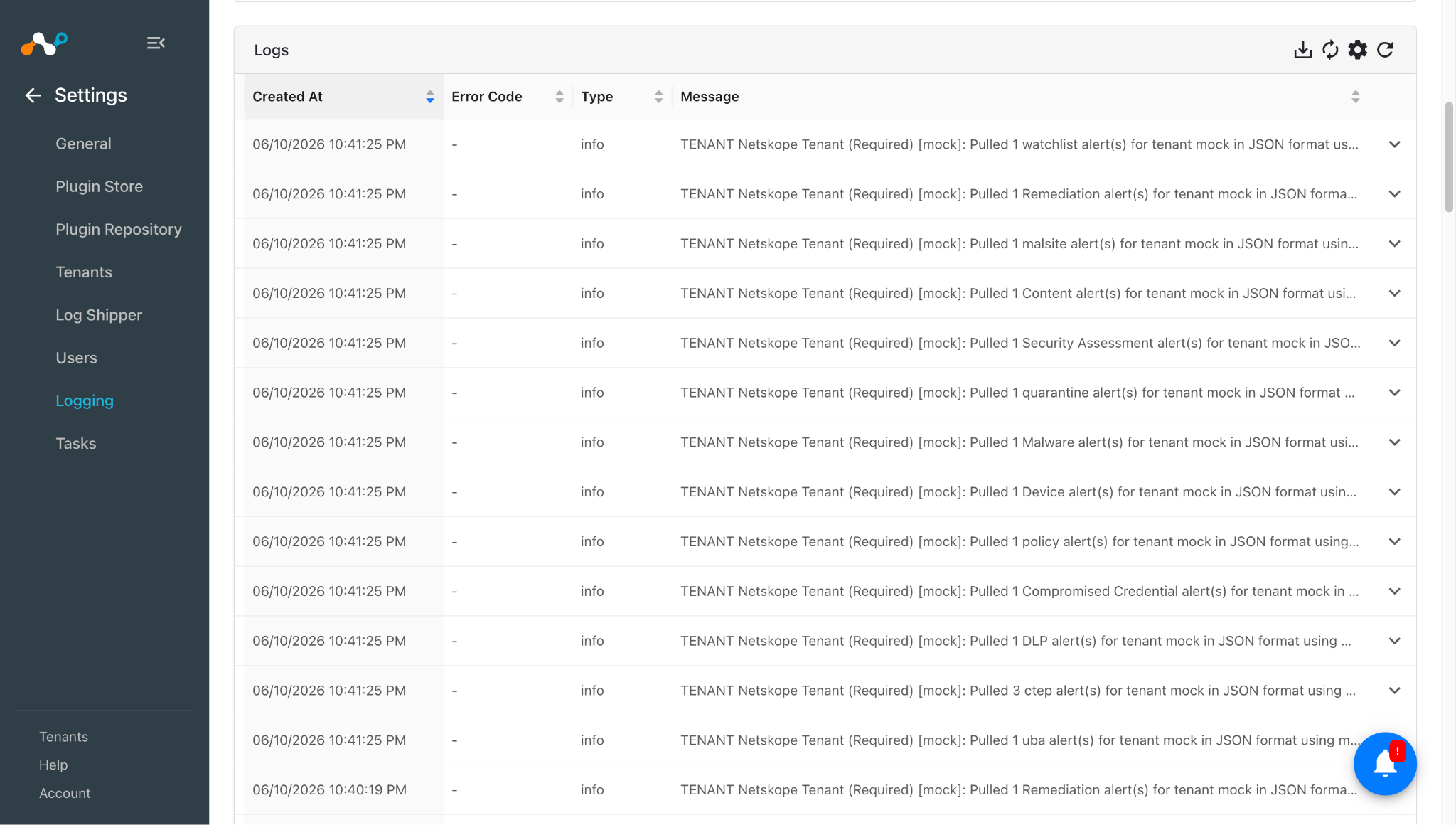Collapse the sidebar menu icon
This screenshot has width=1456, height=825.
click(156, 43)
